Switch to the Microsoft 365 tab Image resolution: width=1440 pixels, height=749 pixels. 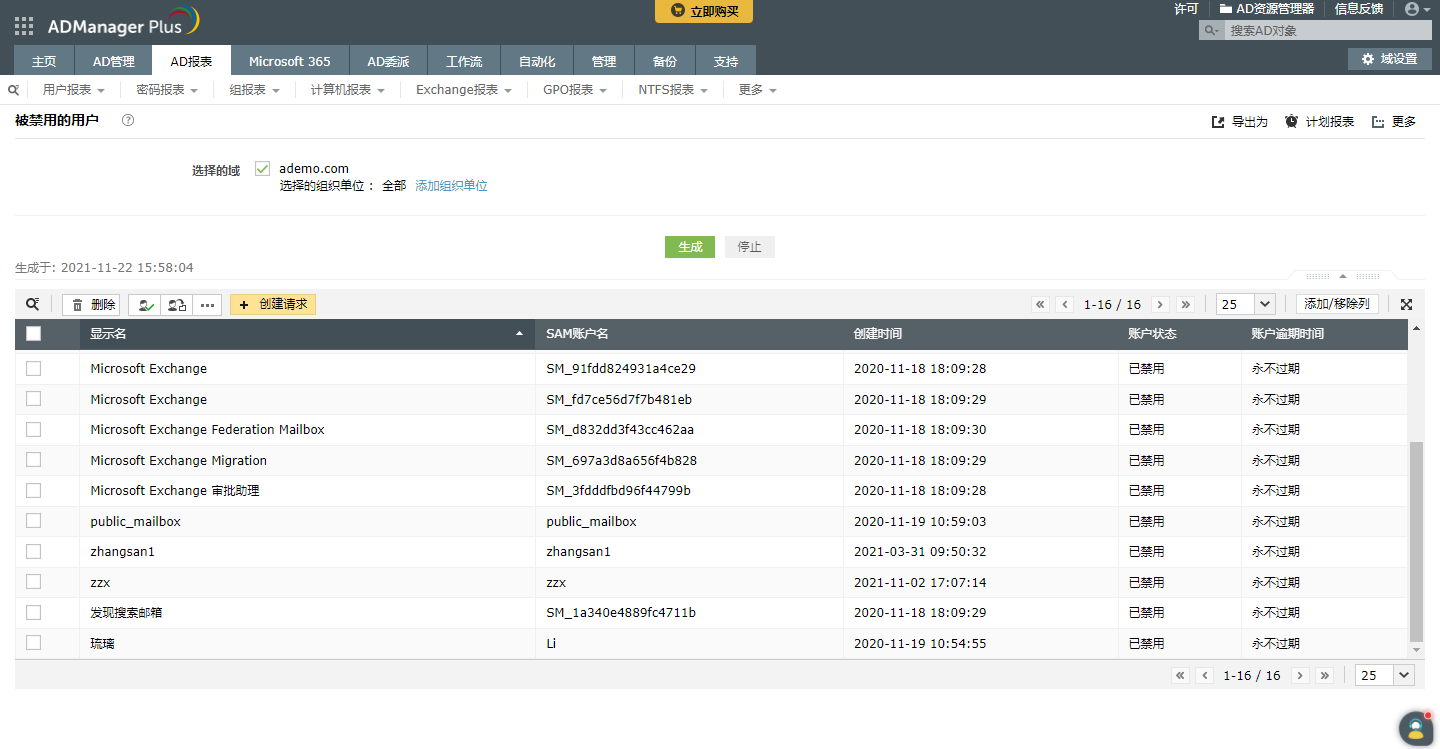(289, 61)
